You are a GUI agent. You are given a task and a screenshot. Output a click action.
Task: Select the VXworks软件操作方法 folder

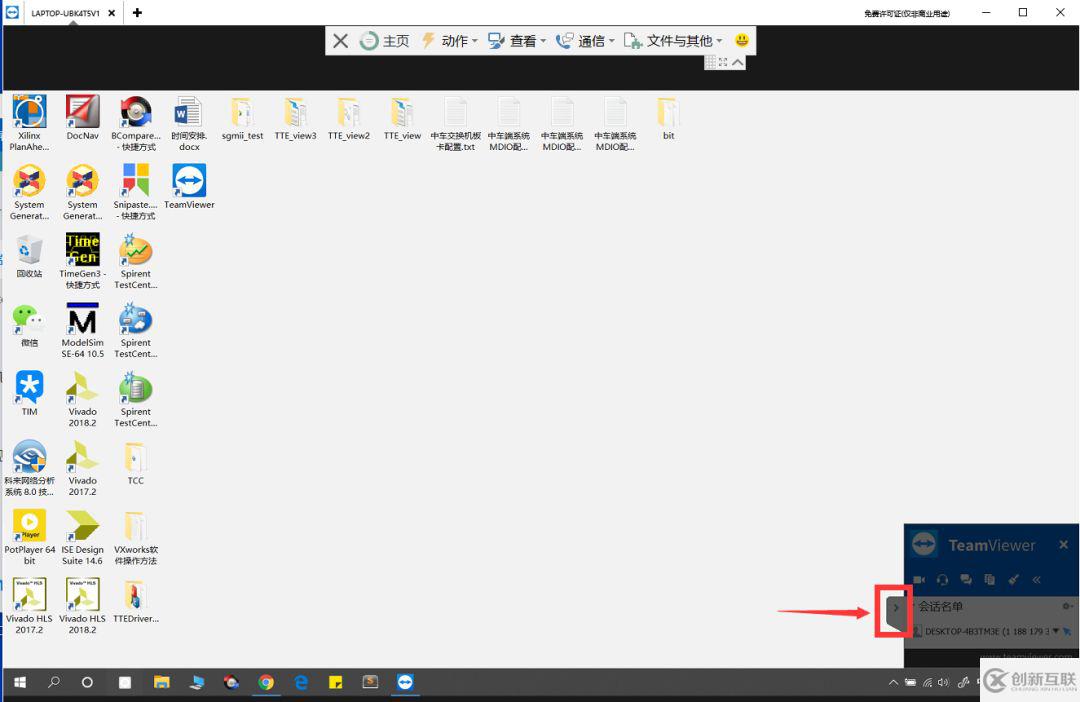[x=136, y=536]
